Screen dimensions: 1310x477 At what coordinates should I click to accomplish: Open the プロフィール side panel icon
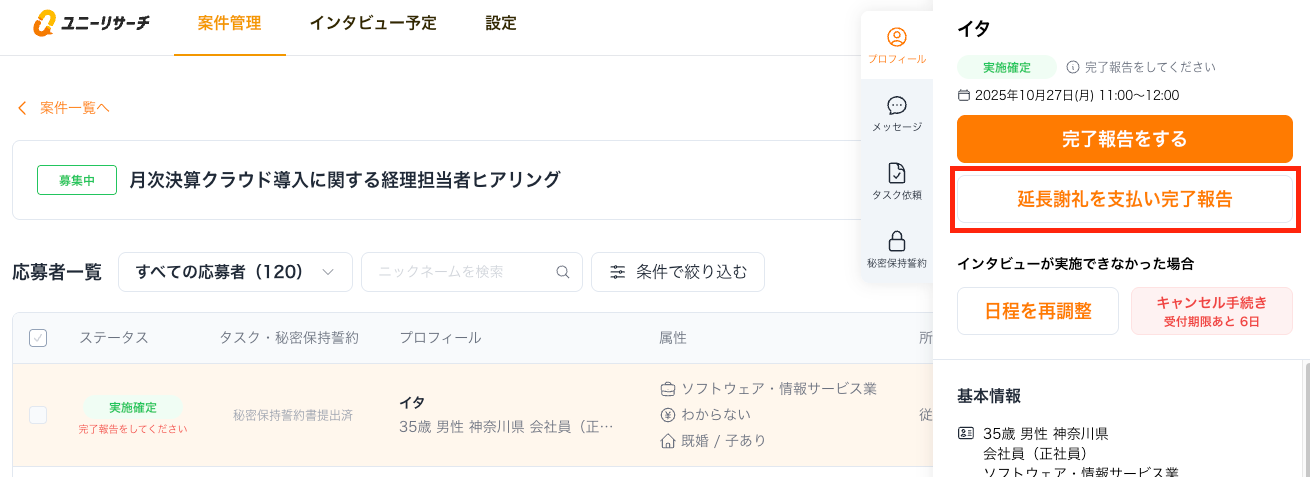[897, 38]
